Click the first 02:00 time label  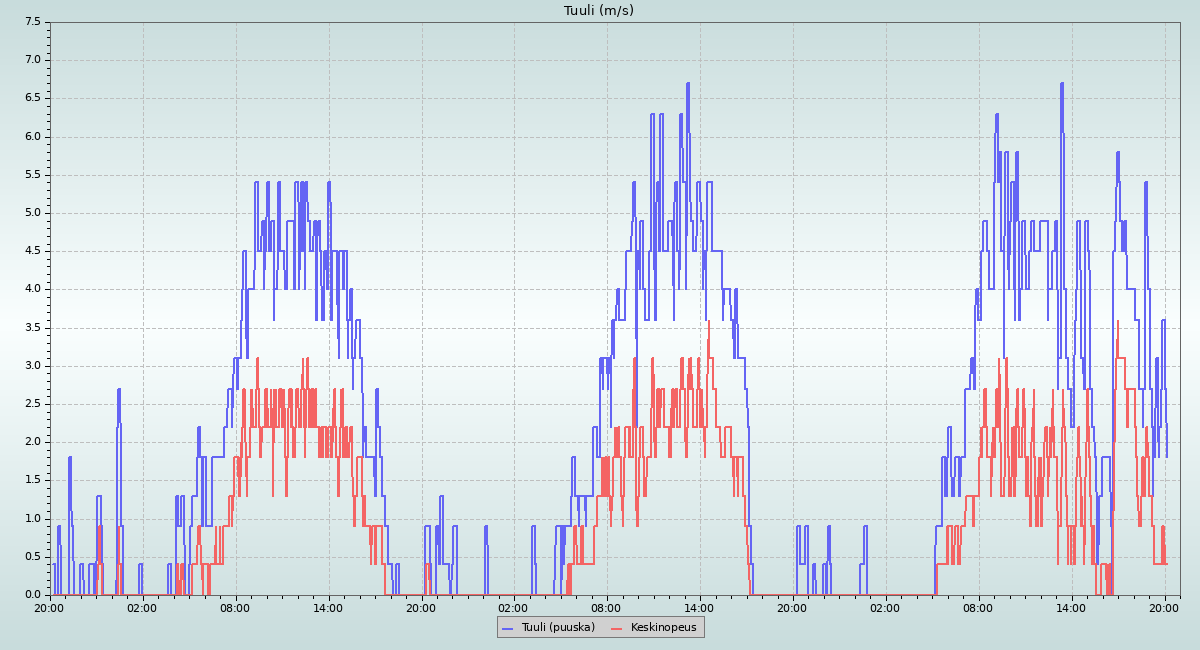pos(142,607)
